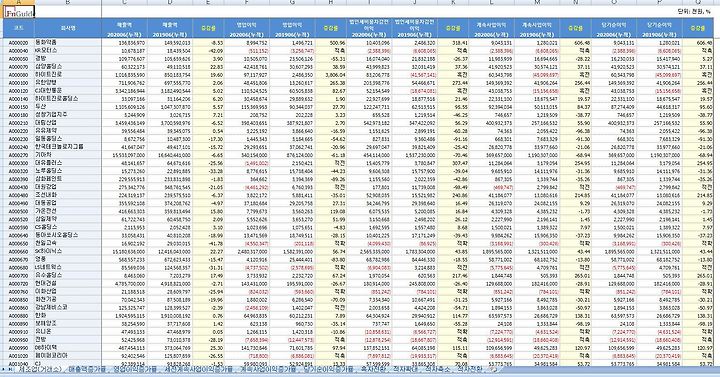This screenshot has height=377, width=720.
Task: Click company name 강남제비스코
Action: pyautogui.click(x=51, y=307)
